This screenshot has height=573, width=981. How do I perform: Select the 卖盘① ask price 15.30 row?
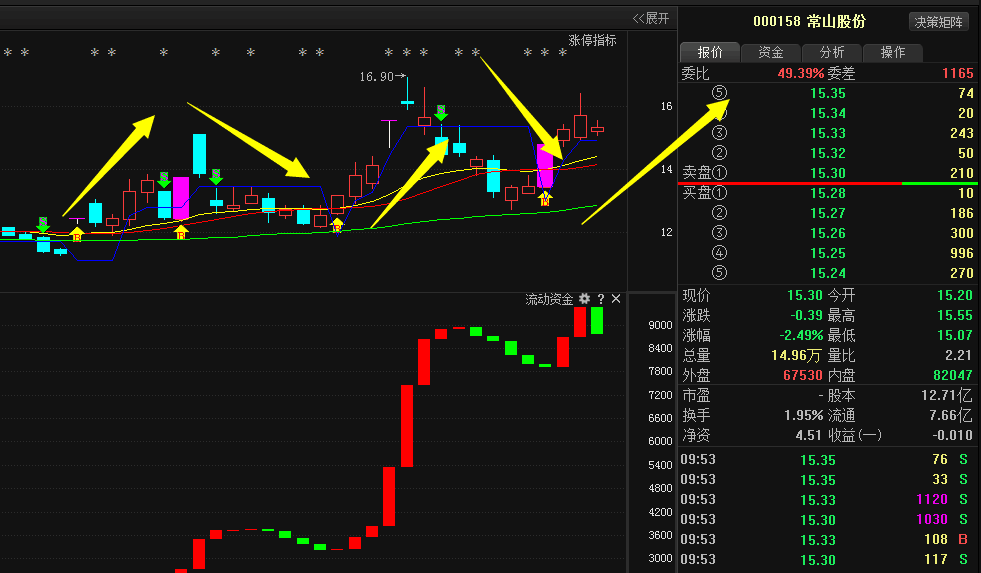(827, 173)
